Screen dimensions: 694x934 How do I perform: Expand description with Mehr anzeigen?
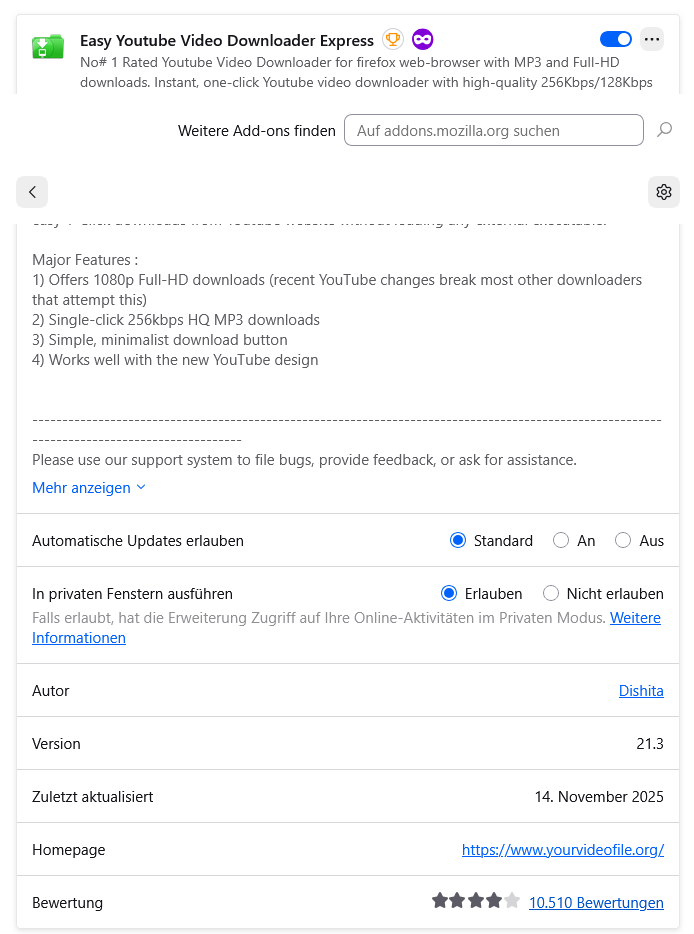88,488
